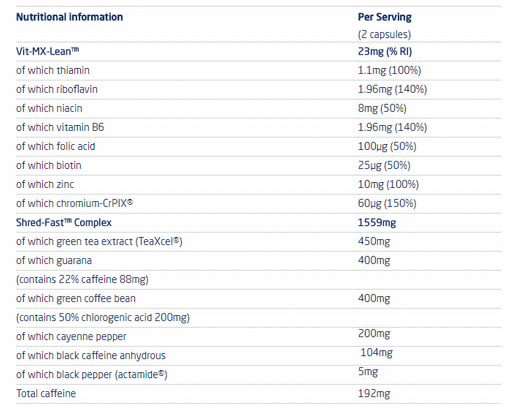The width and height of the screenshot is (519, 419).
Task: Select the cayenne pepper 200mg value
Action: coord(374,334)
